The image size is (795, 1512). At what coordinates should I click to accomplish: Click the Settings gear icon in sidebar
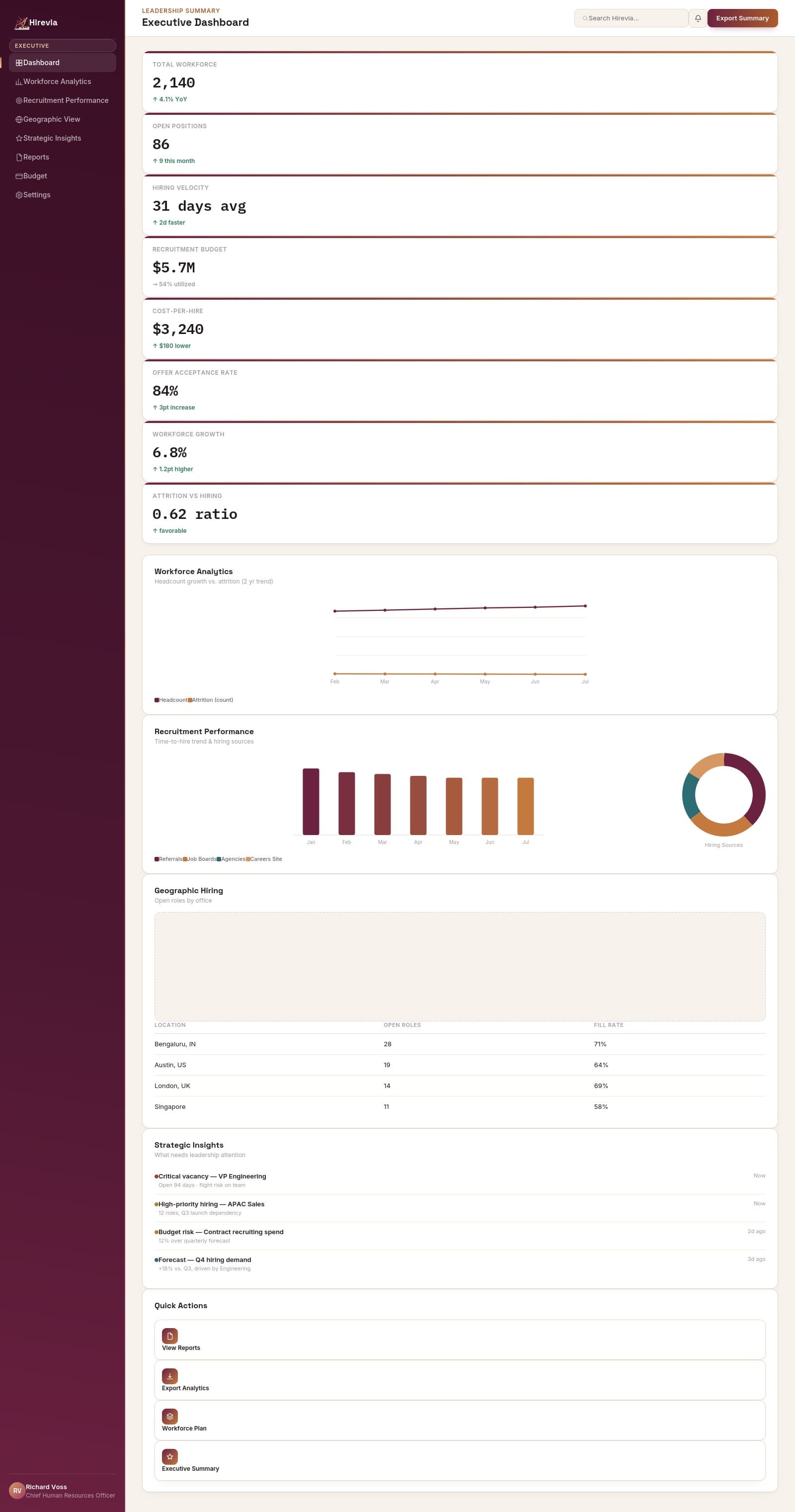19,195
